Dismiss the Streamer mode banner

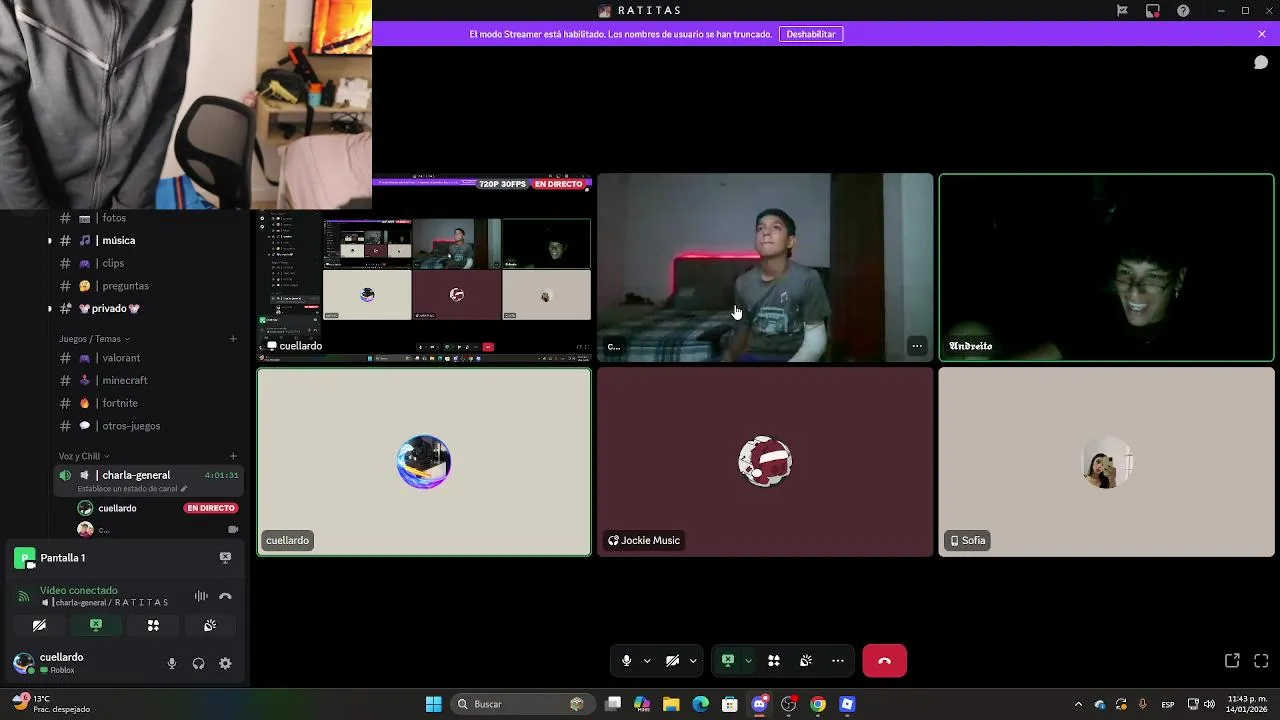pos(1262,34)
